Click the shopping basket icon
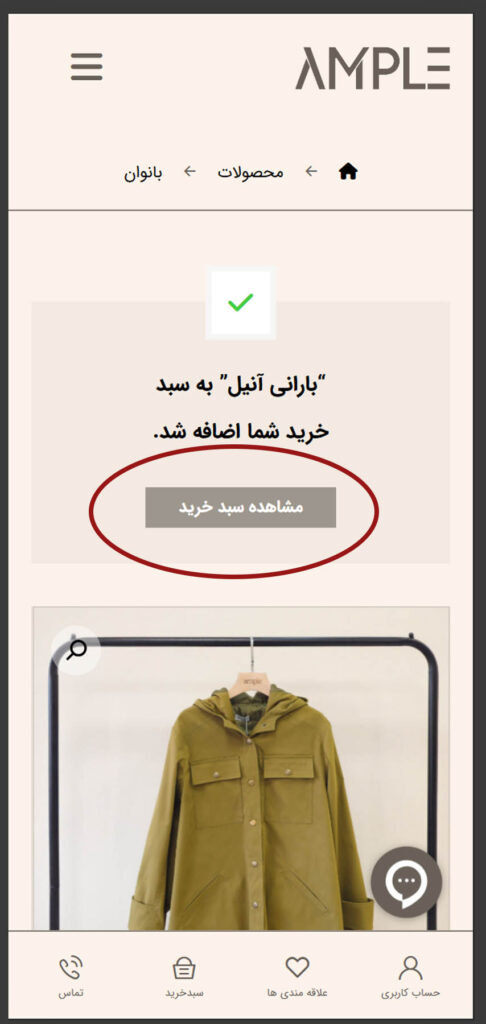Viewport: 486px width, 1024px height. (184, 967)
